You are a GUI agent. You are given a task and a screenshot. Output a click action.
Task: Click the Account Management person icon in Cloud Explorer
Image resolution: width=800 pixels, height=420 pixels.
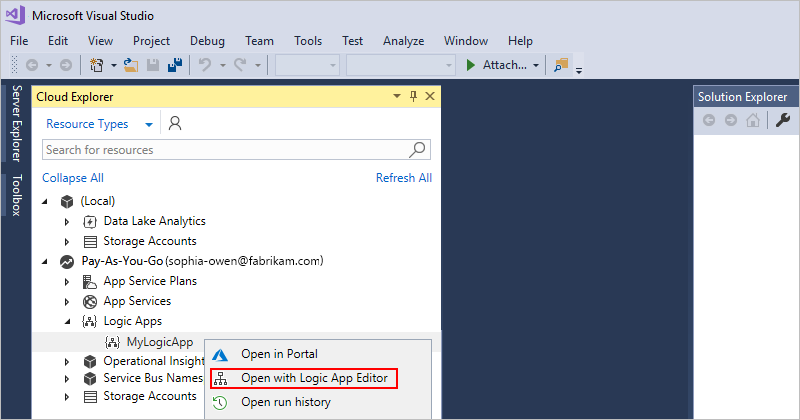point(175,123)
